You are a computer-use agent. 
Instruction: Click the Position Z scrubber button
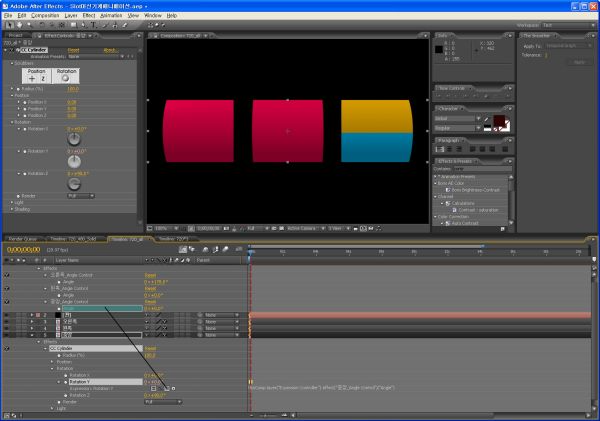(43, 78)
